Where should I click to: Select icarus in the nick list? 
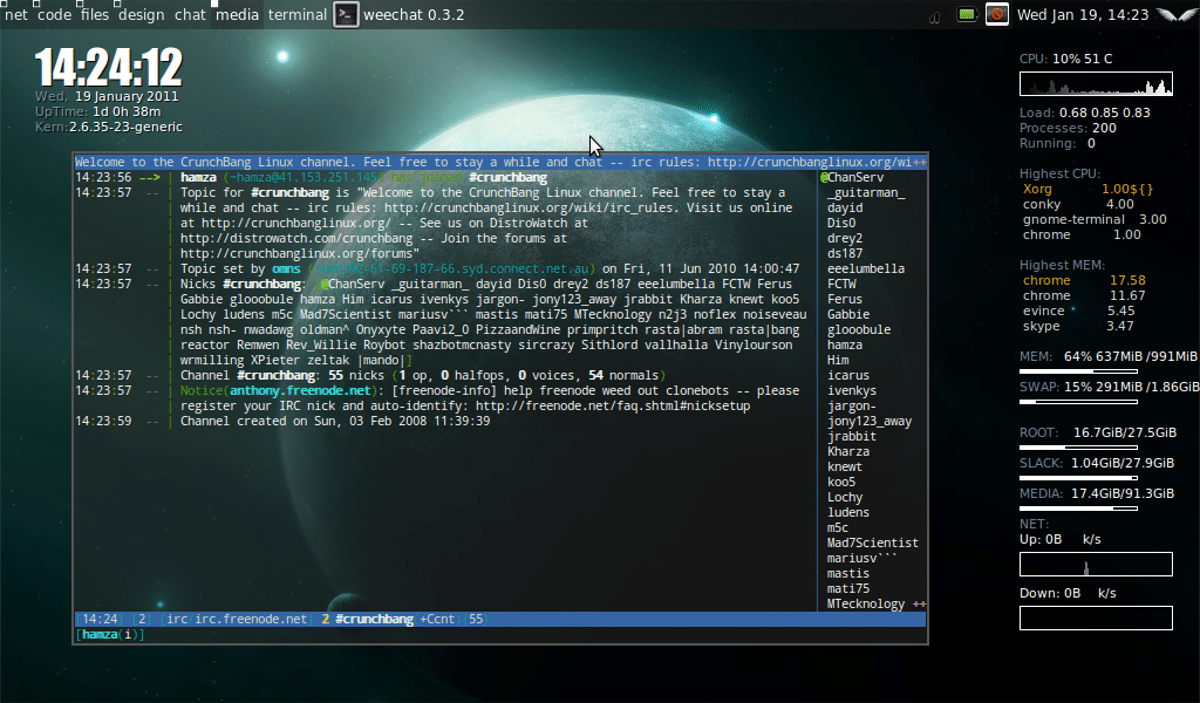click(849, 375)
